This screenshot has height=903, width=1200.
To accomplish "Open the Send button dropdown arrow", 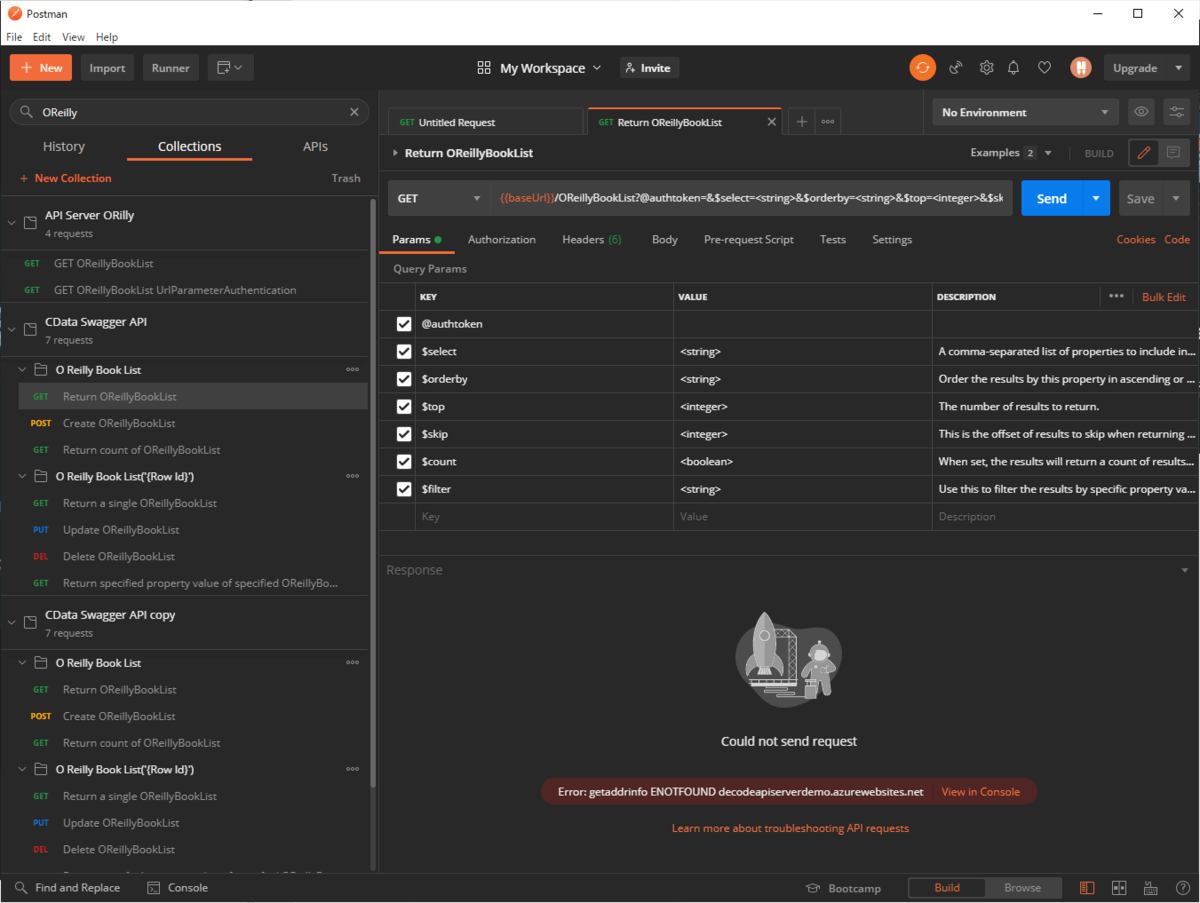I will click(x=1096, y=198).
